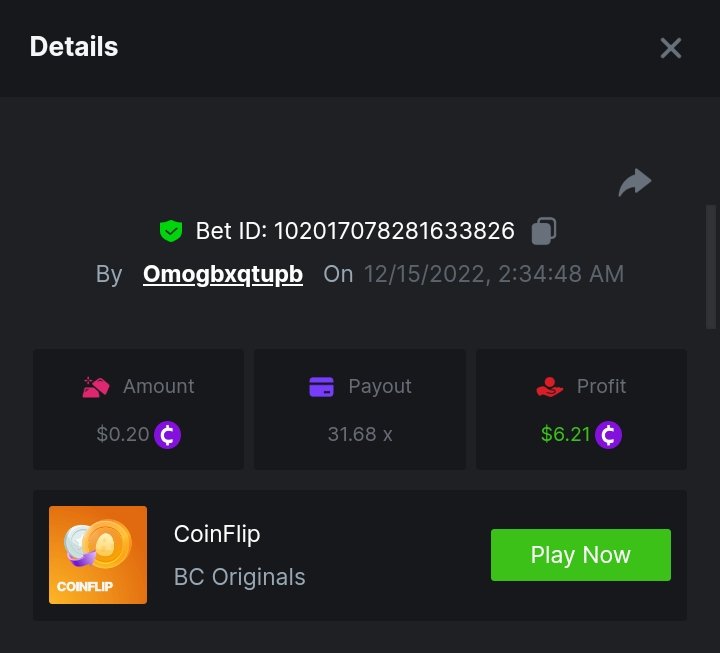Click the bet date and time text
720x653 pixels.
(494, 274)
